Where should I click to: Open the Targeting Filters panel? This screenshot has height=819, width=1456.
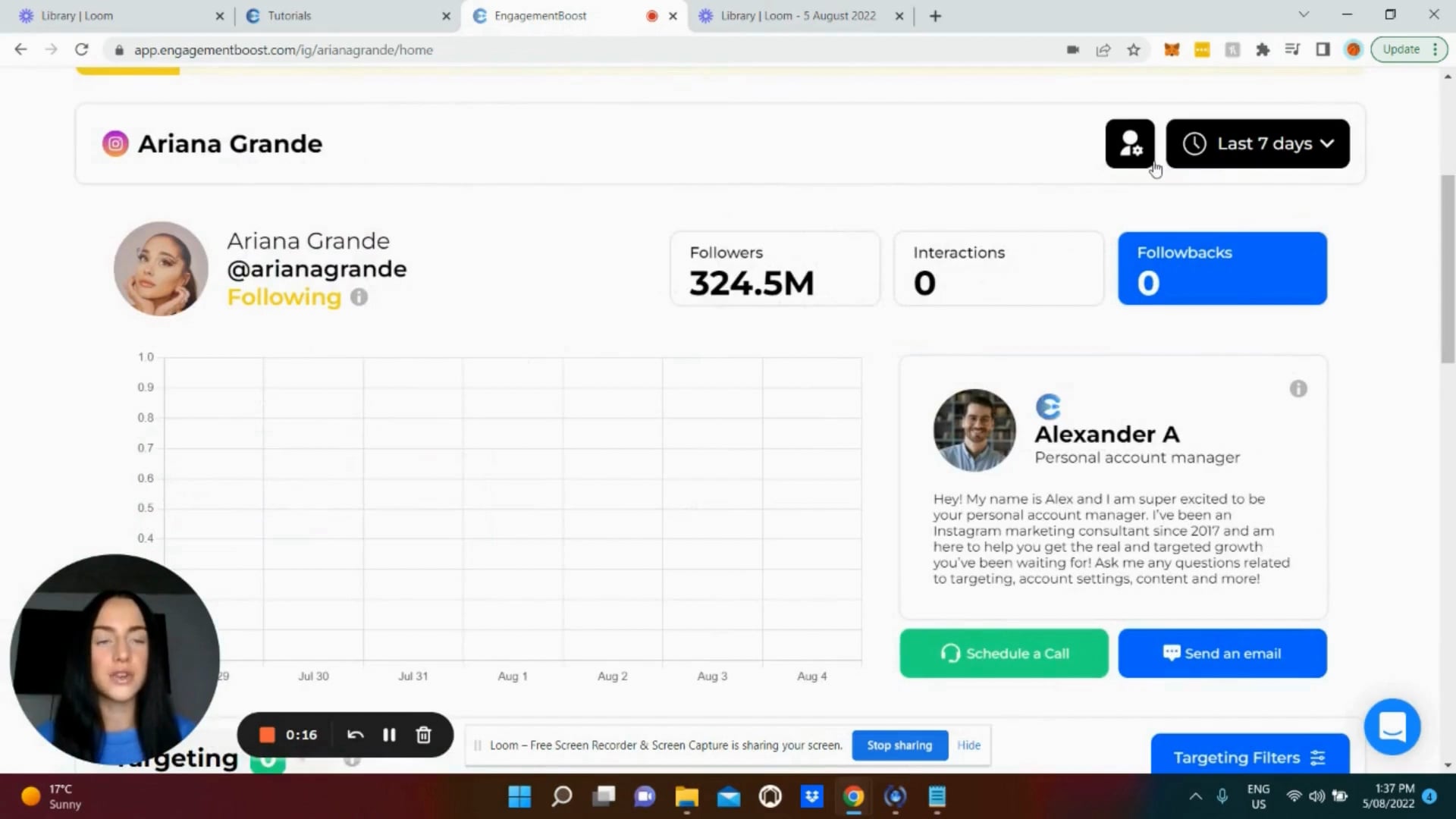point(1248,757)
